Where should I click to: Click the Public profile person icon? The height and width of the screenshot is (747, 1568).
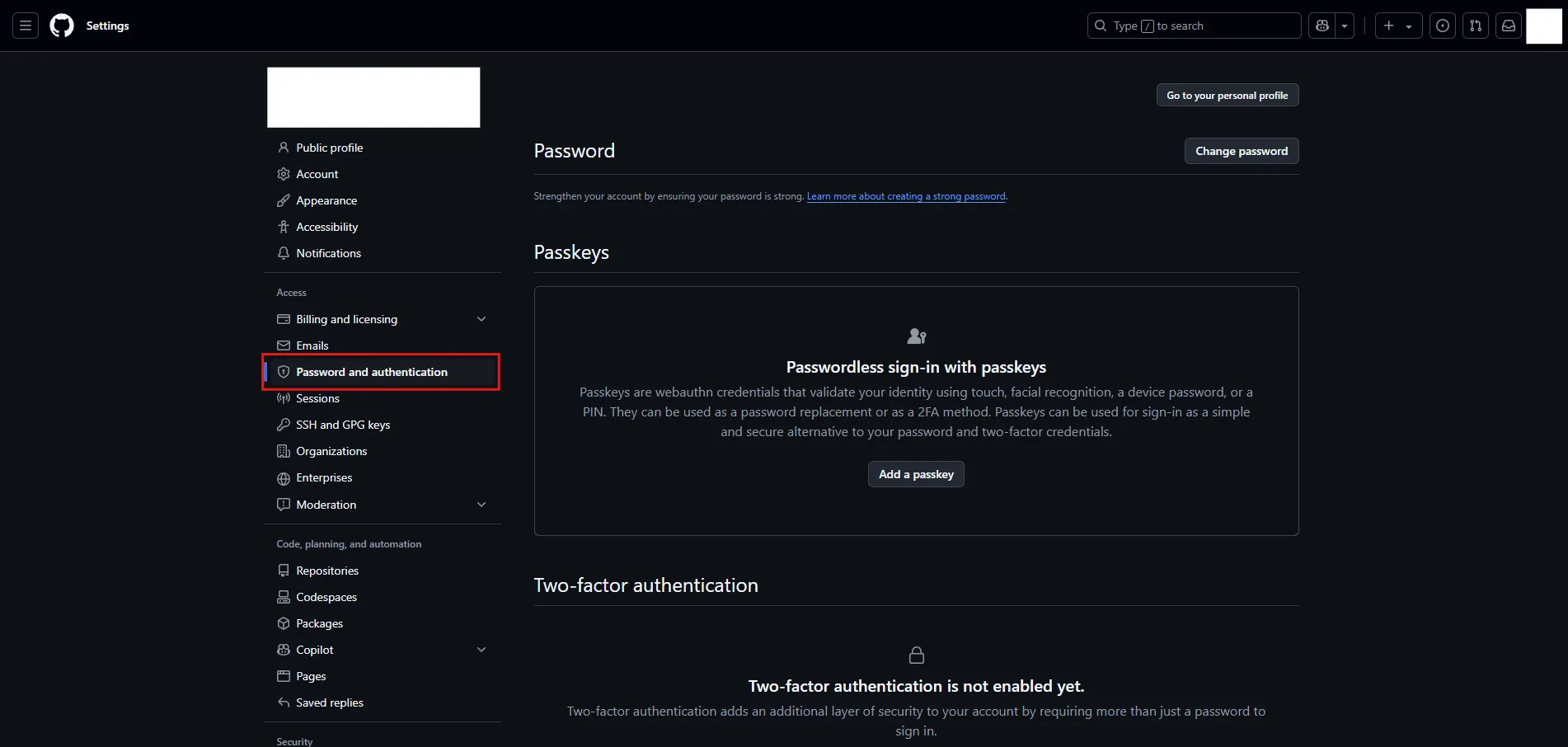pyautogui.click(x=284, y=148)
